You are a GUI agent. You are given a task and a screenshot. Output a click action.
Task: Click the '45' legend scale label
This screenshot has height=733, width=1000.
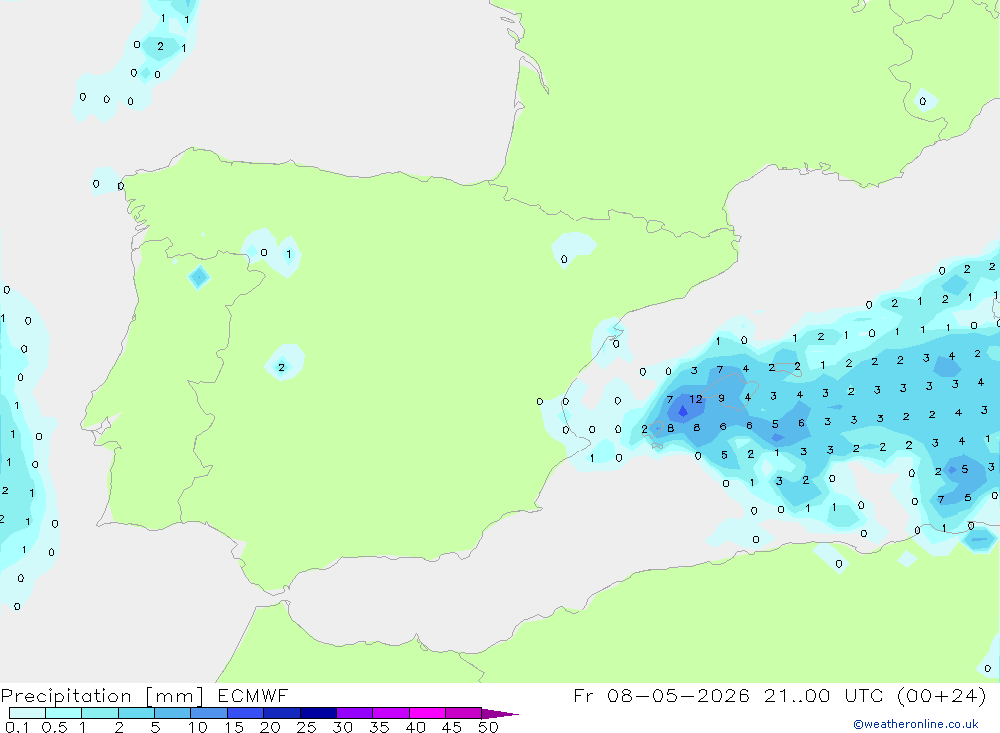[x=452, y=727]
